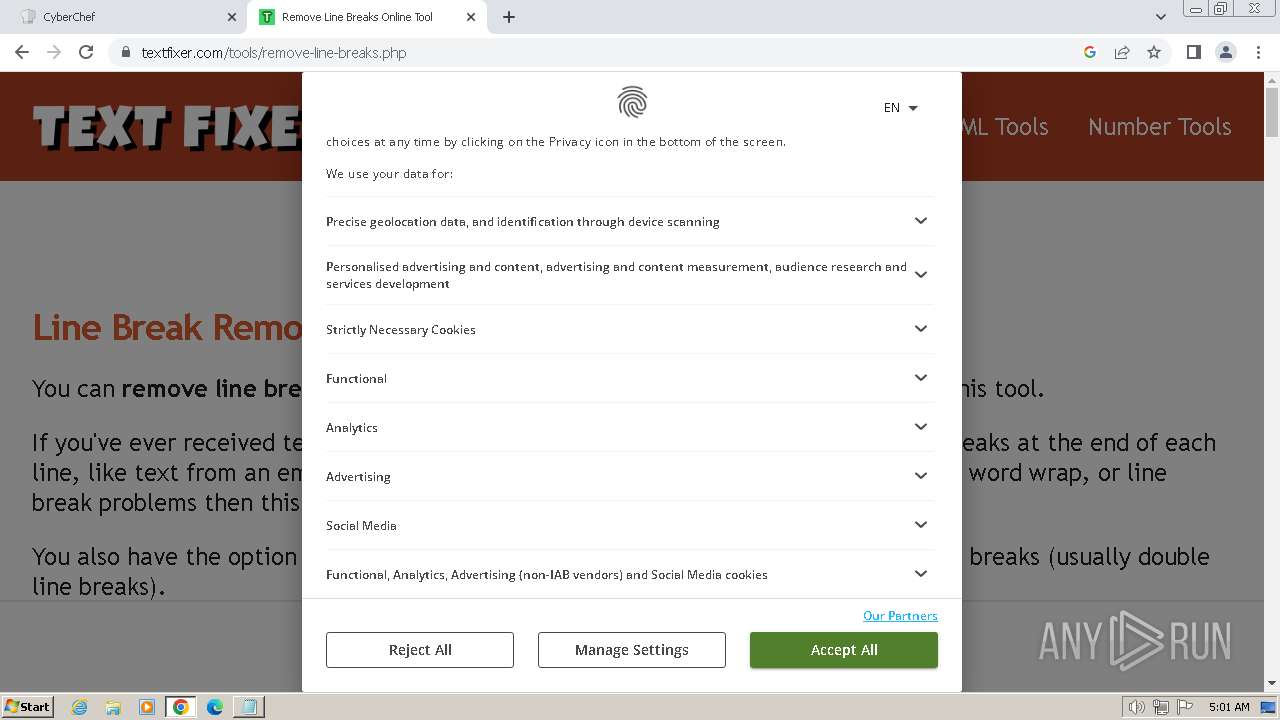Close the CyberChef tab
The height and width of the screenshot is (720, 1280).
232,17
